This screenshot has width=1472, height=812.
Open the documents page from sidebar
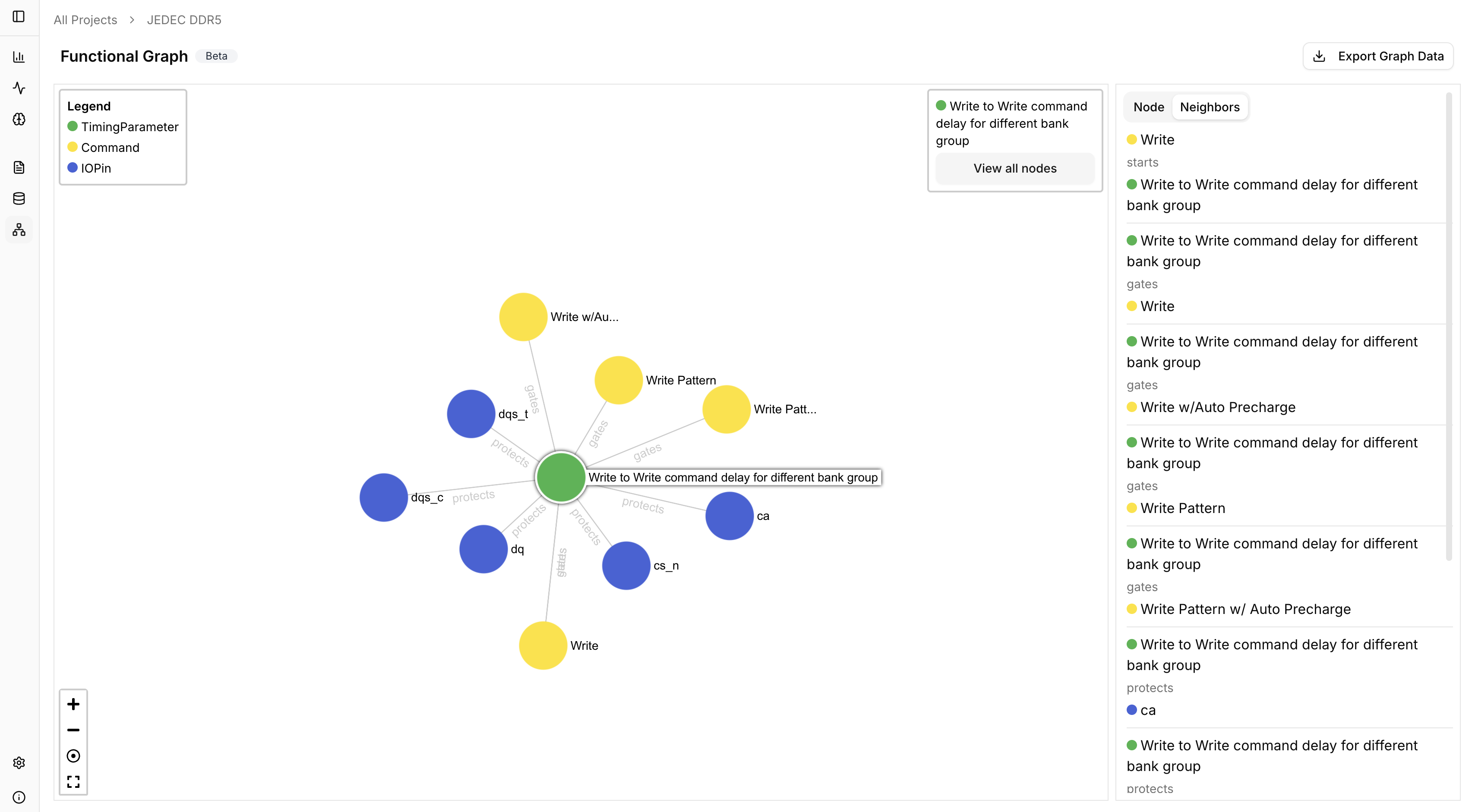19,167
